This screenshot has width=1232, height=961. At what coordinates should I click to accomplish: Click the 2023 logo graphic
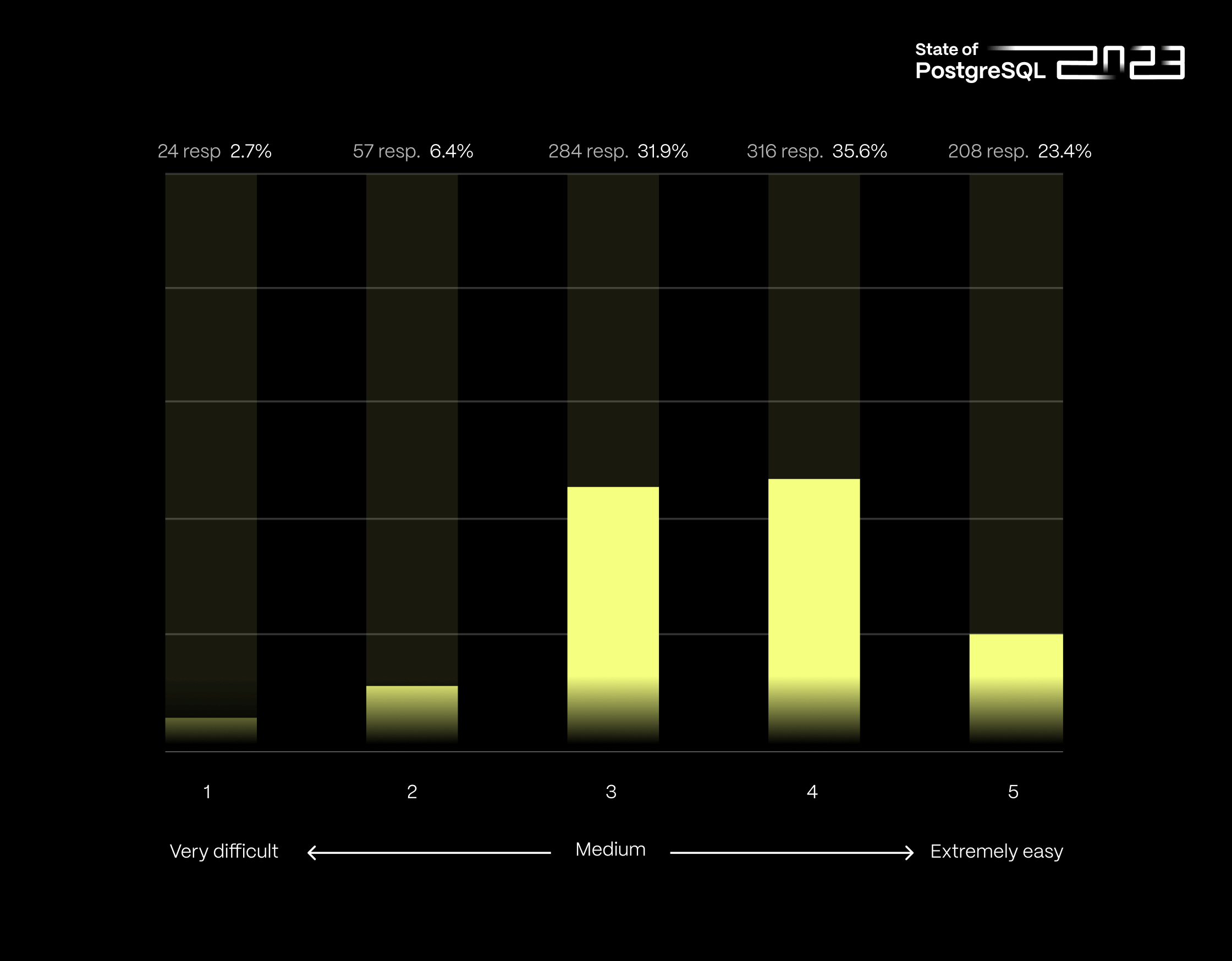click(1120, 62)
